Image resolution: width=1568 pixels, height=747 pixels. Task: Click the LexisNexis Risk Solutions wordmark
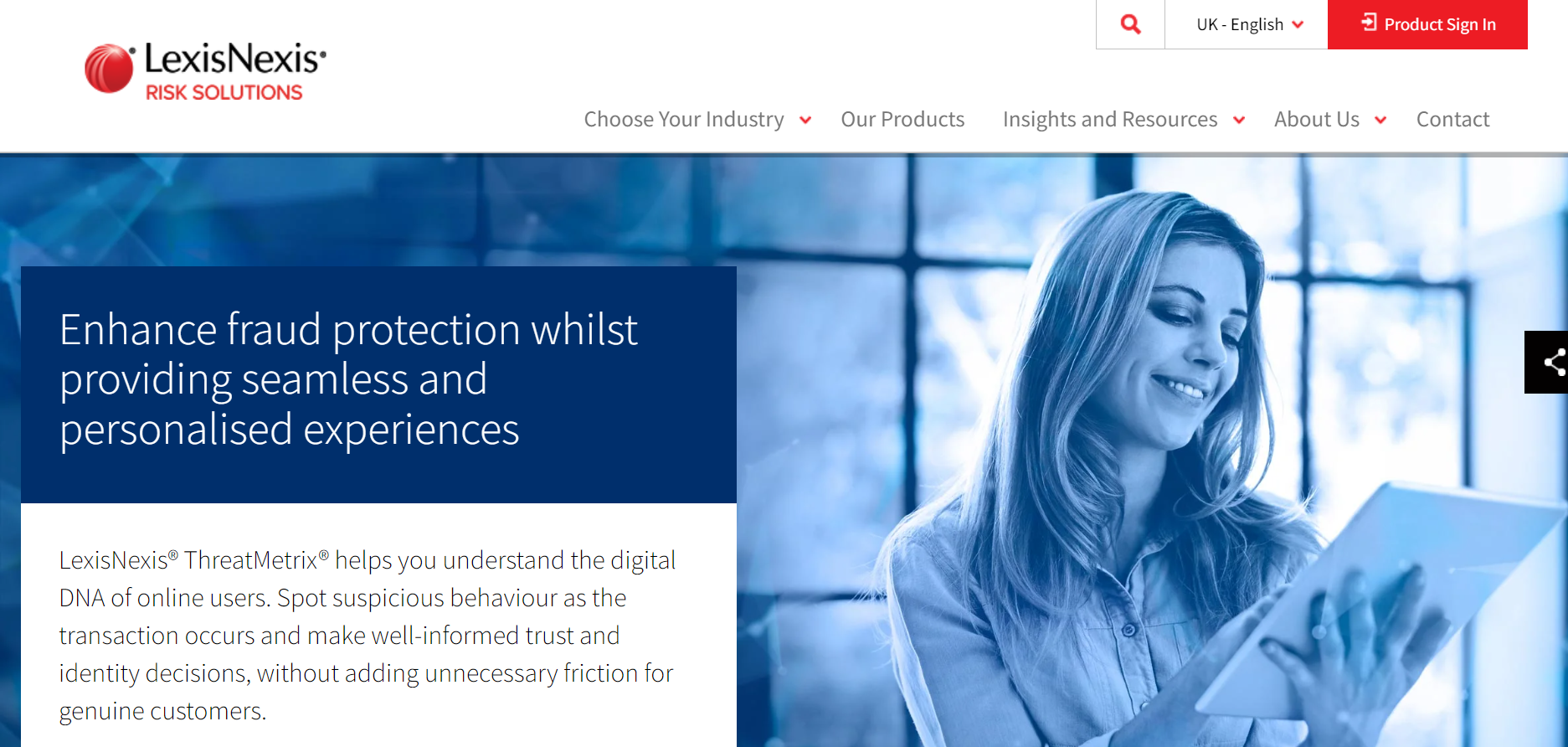[234, 59]
